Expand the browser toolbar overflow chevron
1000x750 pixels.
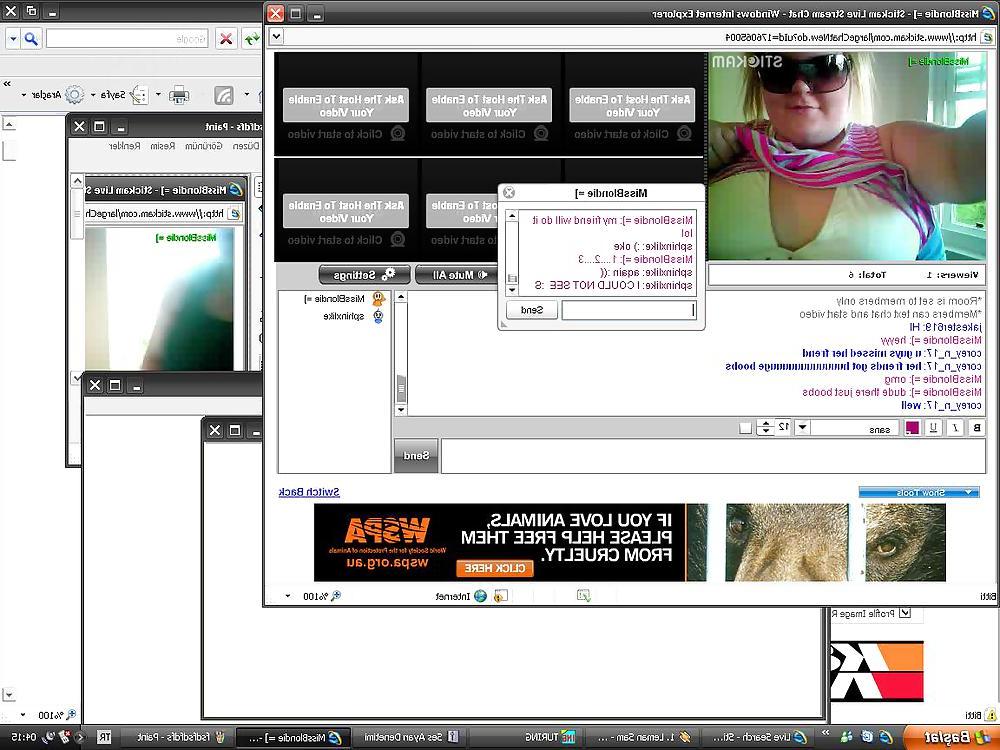pyautogui.click(x=8, y=84)
